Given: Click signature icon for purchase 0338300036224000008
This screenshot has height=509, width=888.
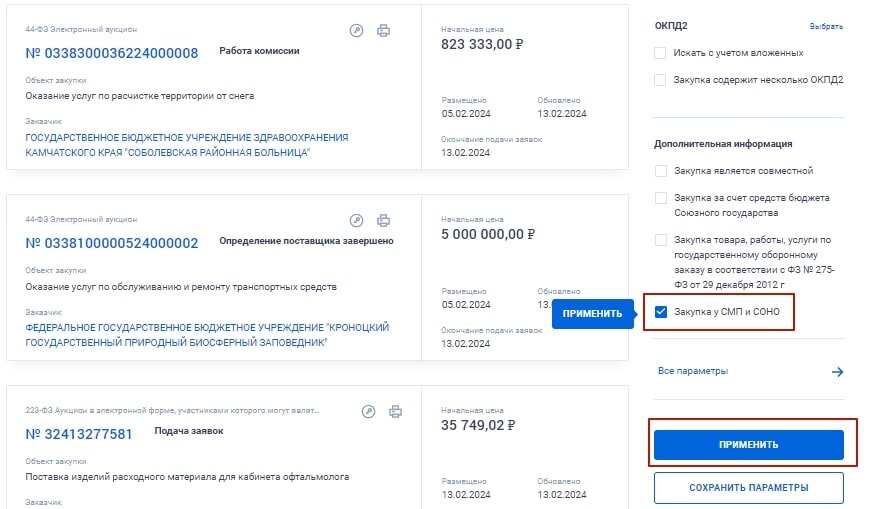Looking at the screenshot, I should 356,31.
